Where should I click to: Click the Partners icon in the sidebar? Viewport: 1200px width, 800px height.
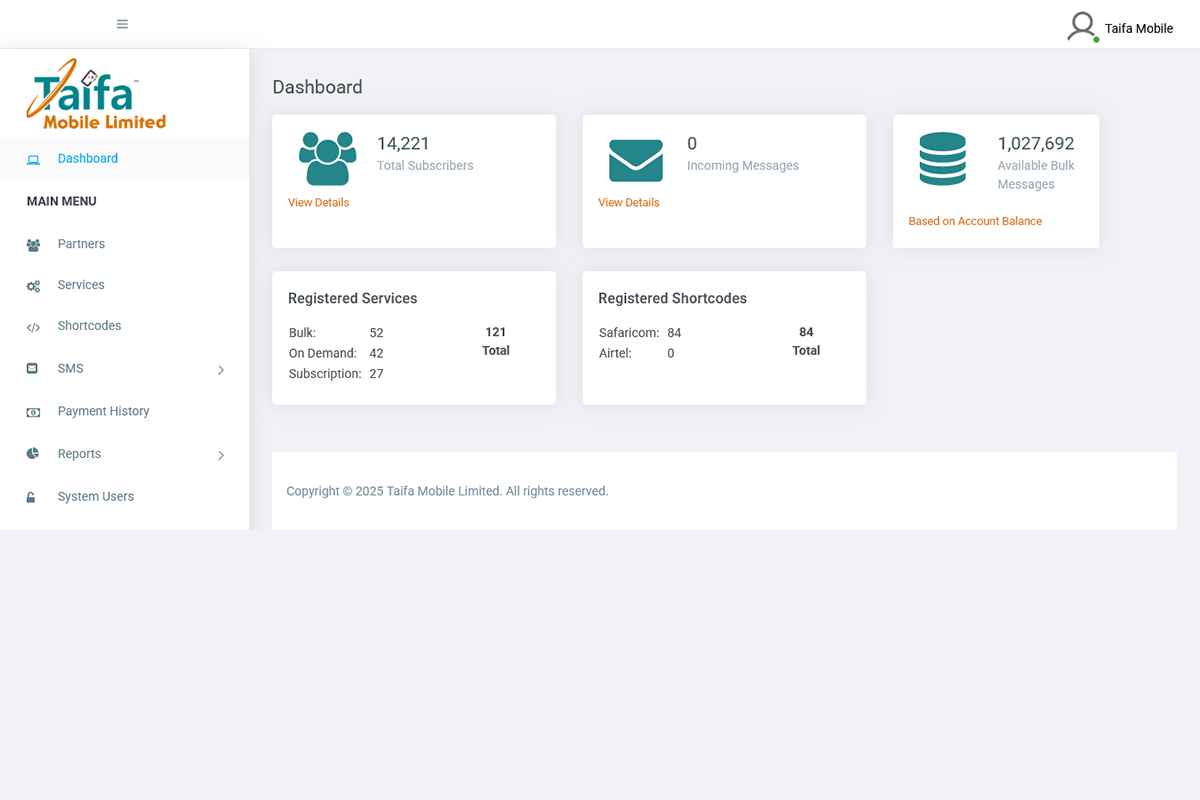tap(34, 244)
